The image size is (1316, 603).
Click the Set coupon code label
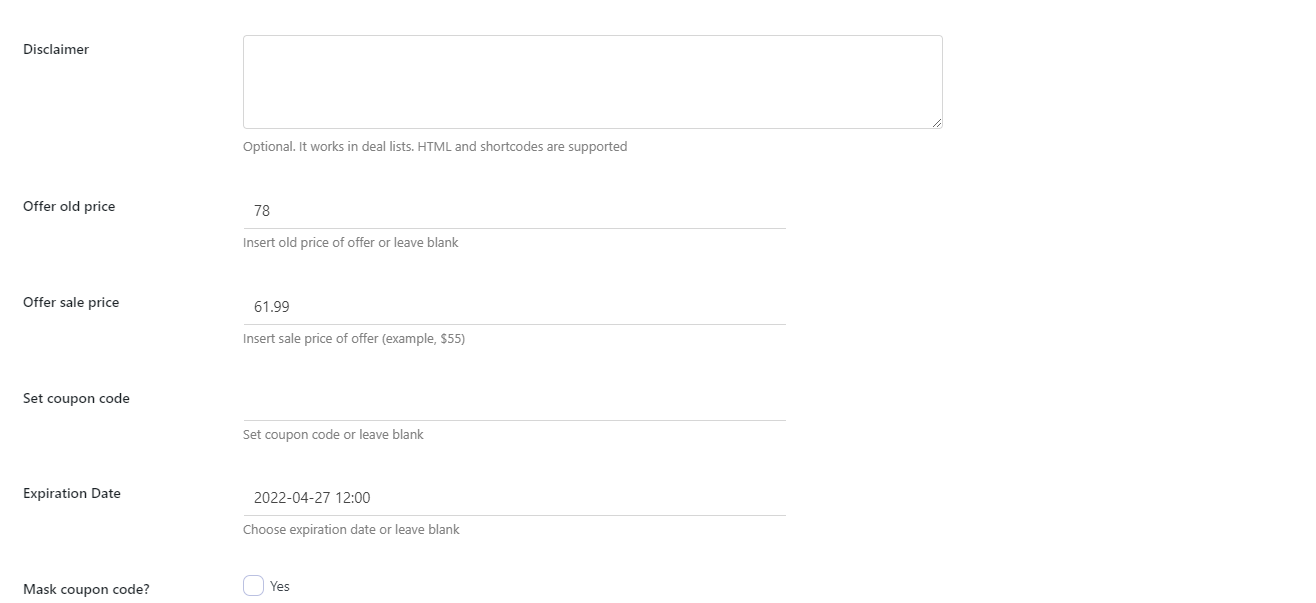76,398
